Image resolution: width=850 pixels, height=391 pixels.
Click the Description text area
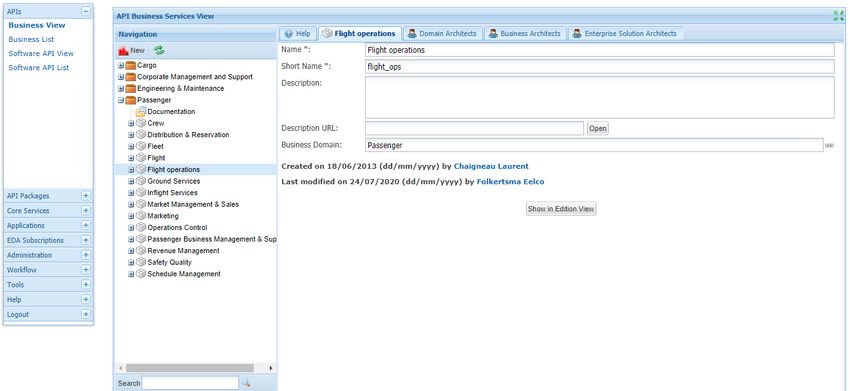coord(600,97)
